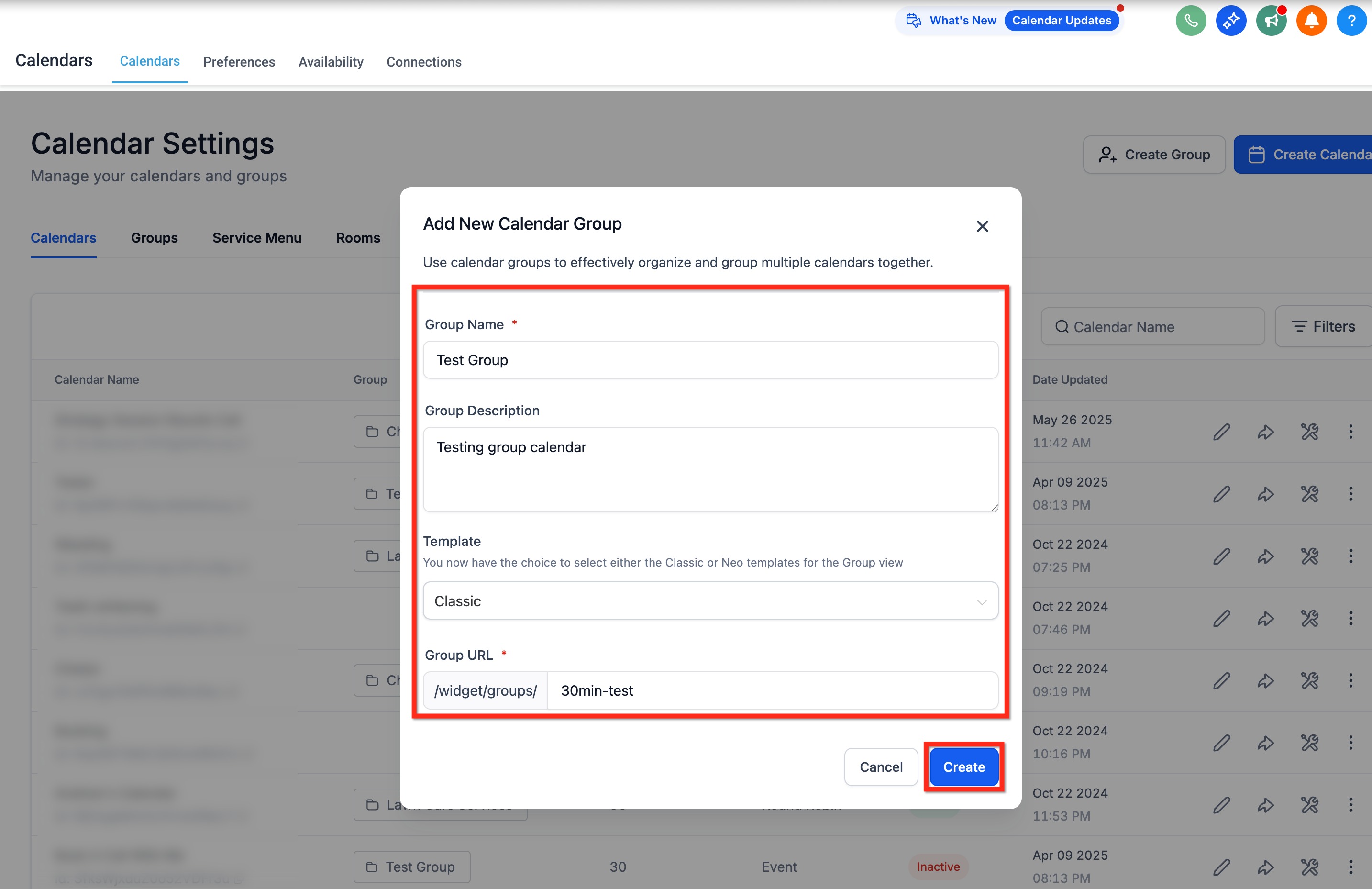Click the green phone dialer icon

click(x=1190, y=21)
